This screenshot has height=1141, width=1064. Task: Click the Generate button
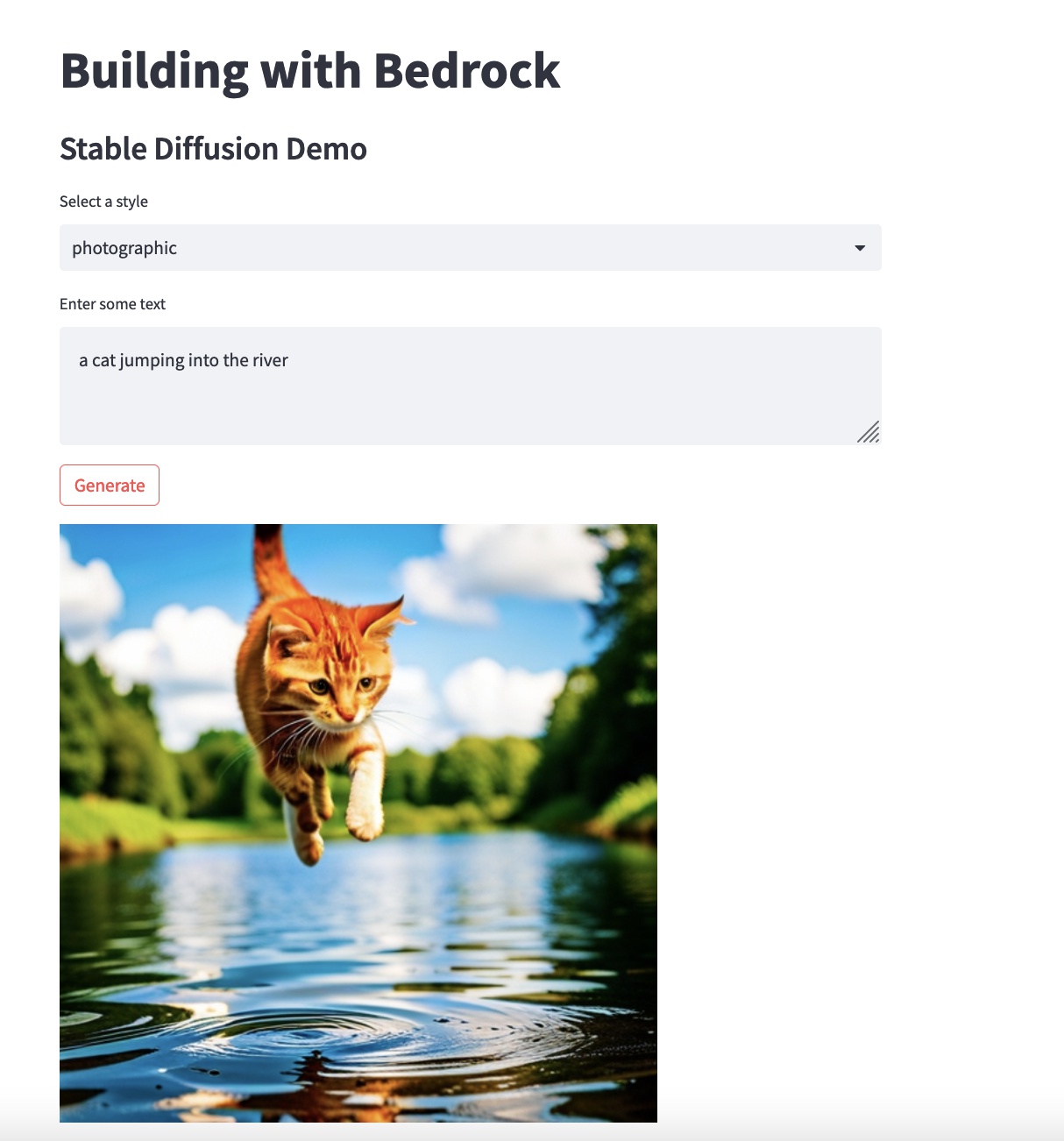pyautogui.click(x=110, y=485)
